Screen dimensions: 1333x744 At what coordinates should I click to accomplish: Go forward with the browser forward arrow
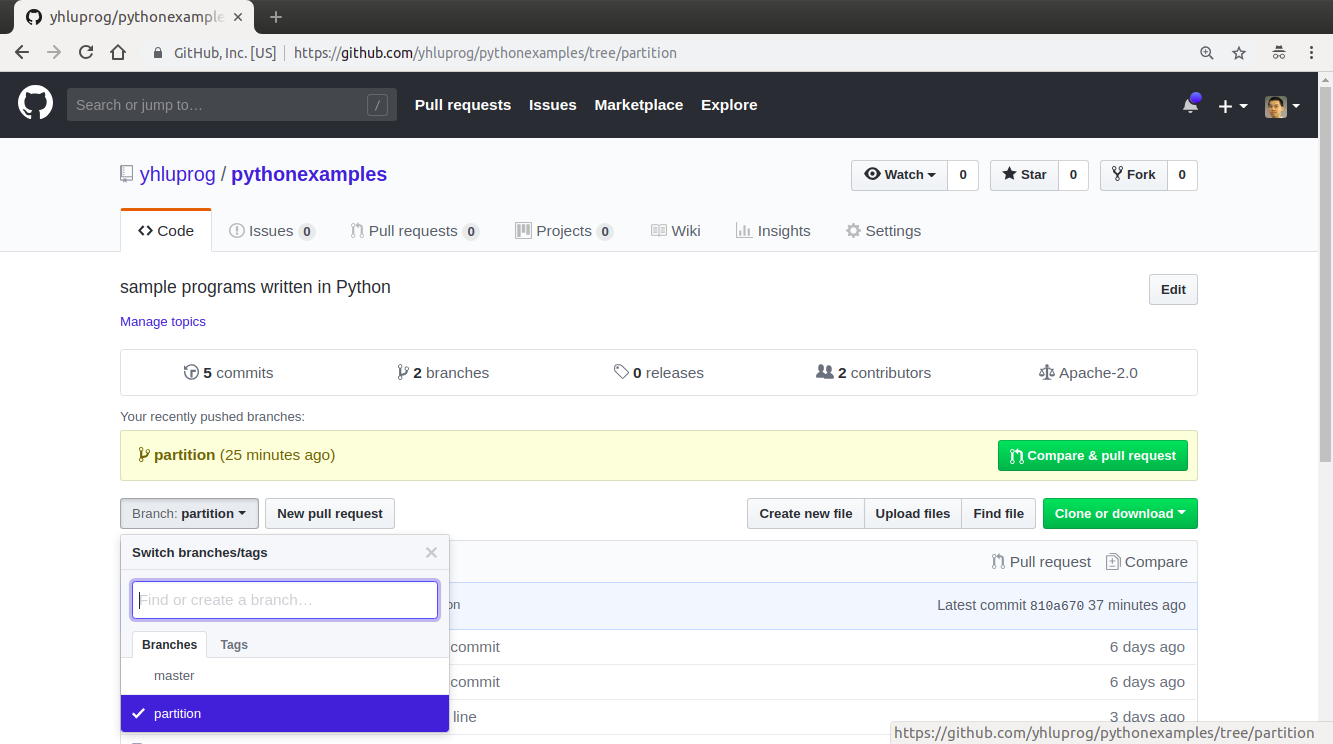point(54,53)
